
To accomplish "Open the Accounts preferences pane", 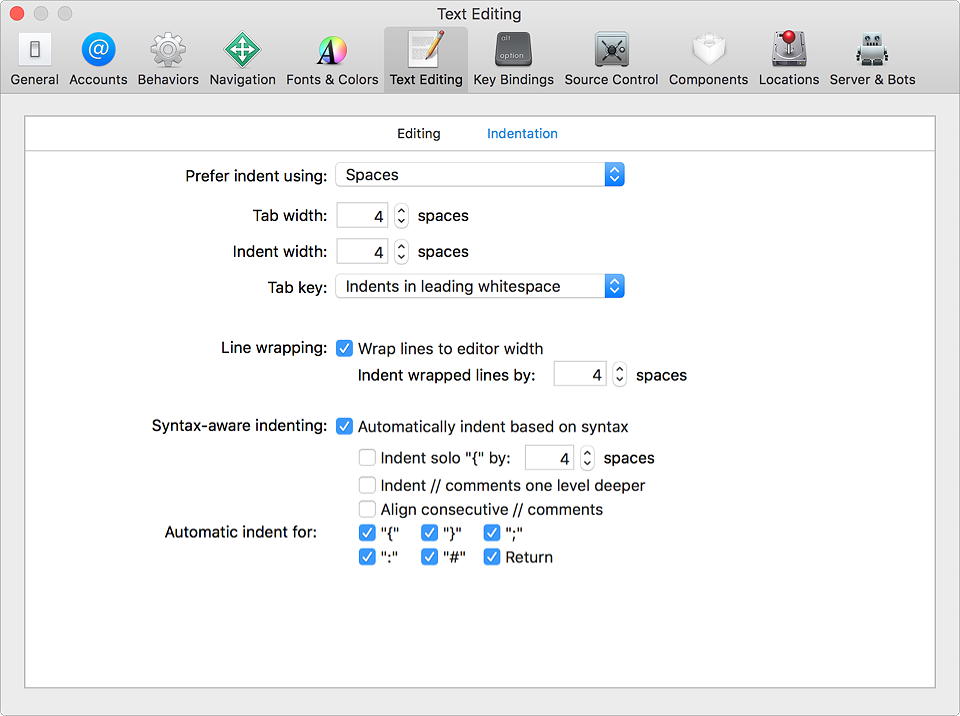I will point(98,59).
